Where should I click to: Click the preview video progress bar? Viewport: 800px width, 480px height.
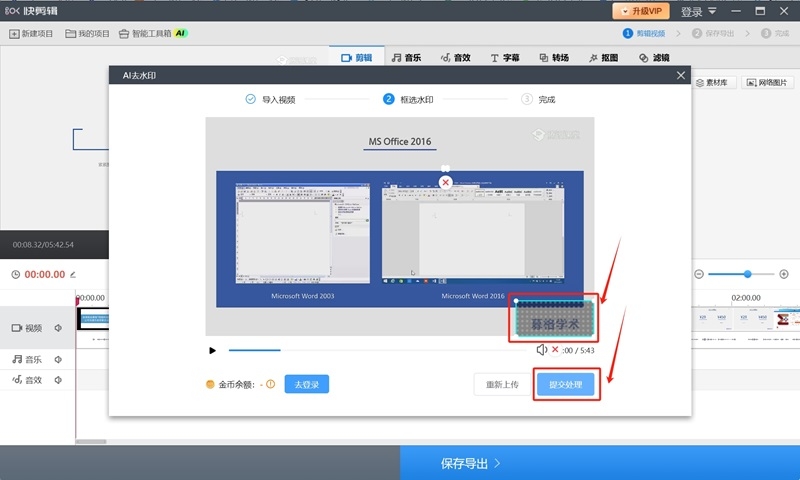(x=378, y=350)
